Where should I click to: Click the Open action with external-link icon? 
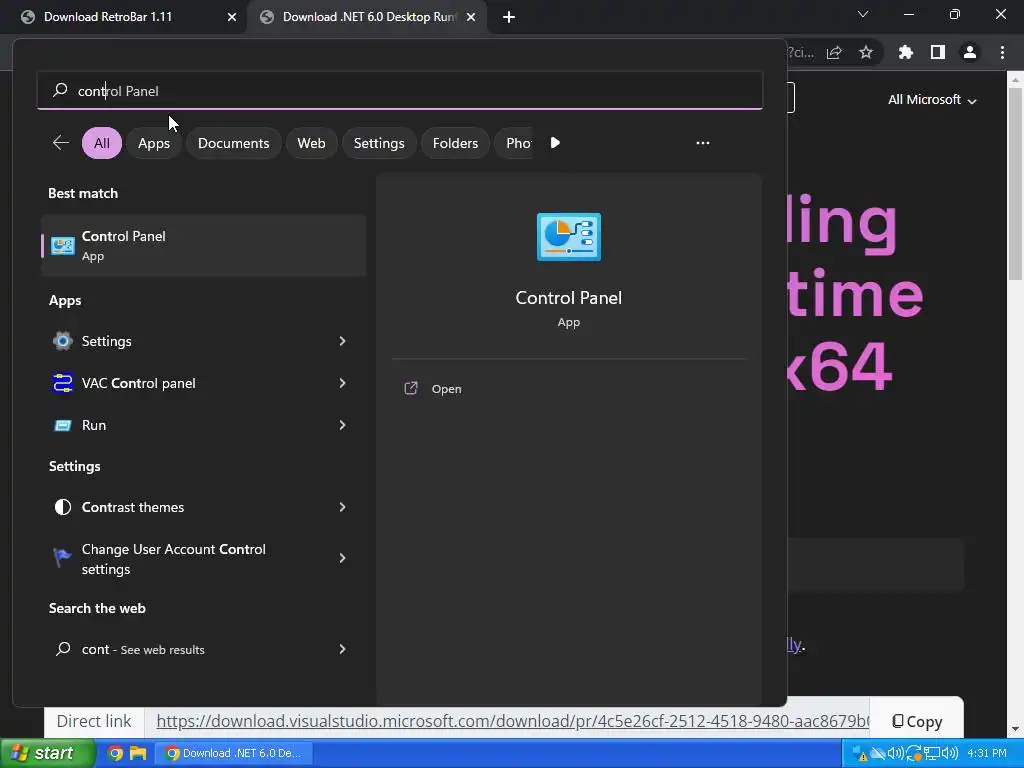coord(433,389)
